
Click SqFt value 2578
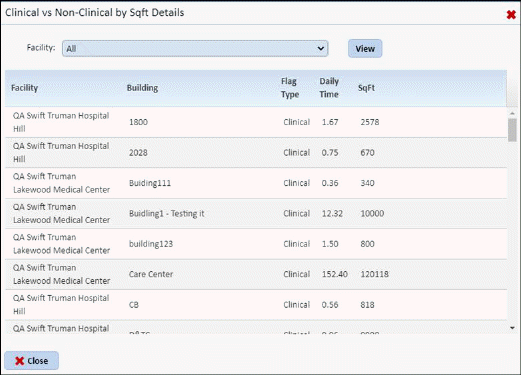(370, 122)
